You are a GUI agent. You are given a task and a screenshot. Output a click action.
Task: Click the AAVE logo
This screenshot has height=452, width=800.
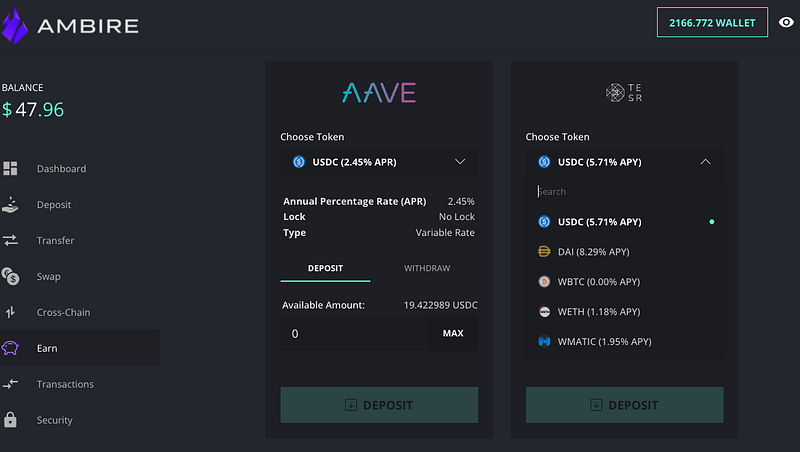[x=379, y=93]
